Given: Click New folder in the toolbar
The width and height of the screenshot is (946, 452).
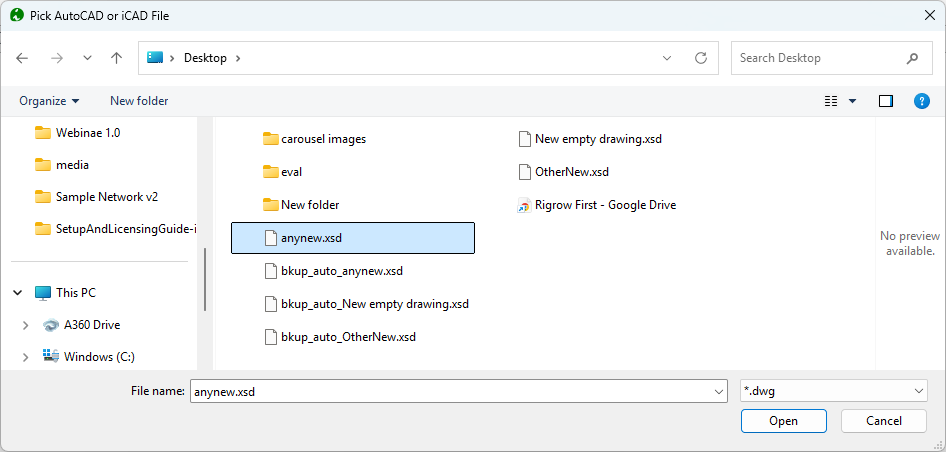Looking at the screenshot, I should (139, 101).
